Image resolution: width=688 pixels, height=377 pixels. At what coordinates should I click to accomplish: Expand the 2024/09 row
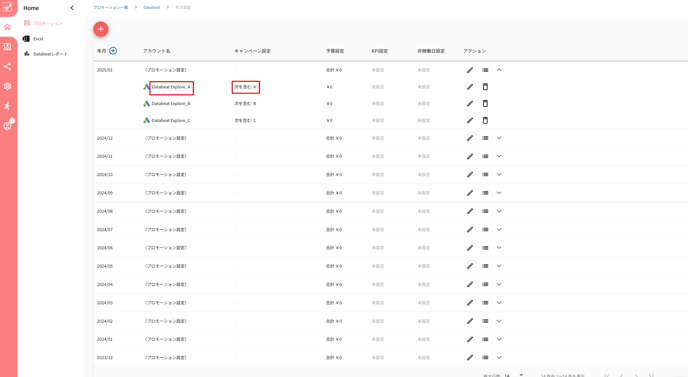[499, 193]
